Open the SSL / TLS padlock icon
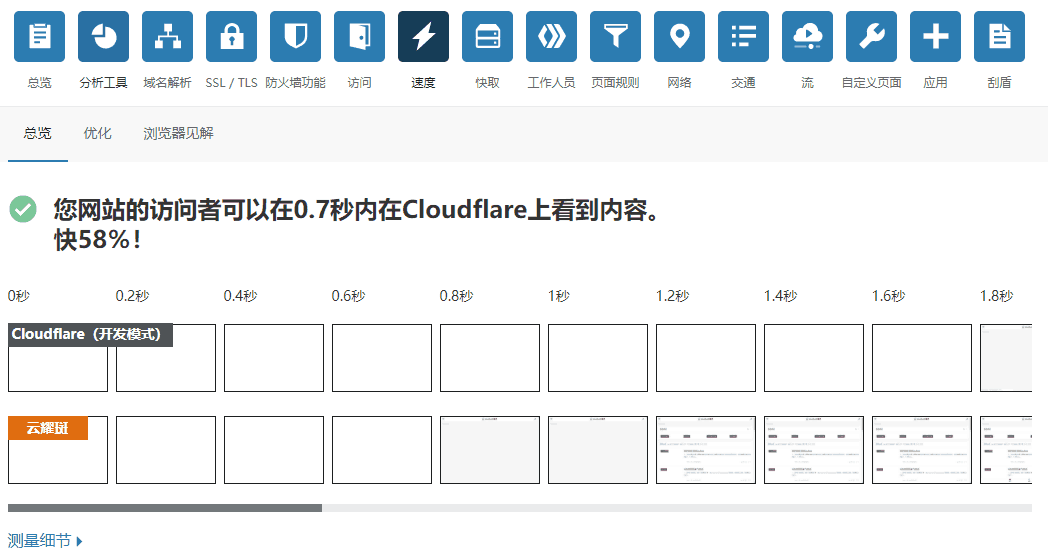The width and height of the screenshot is (1048, 559). click(x=231, y=36)
